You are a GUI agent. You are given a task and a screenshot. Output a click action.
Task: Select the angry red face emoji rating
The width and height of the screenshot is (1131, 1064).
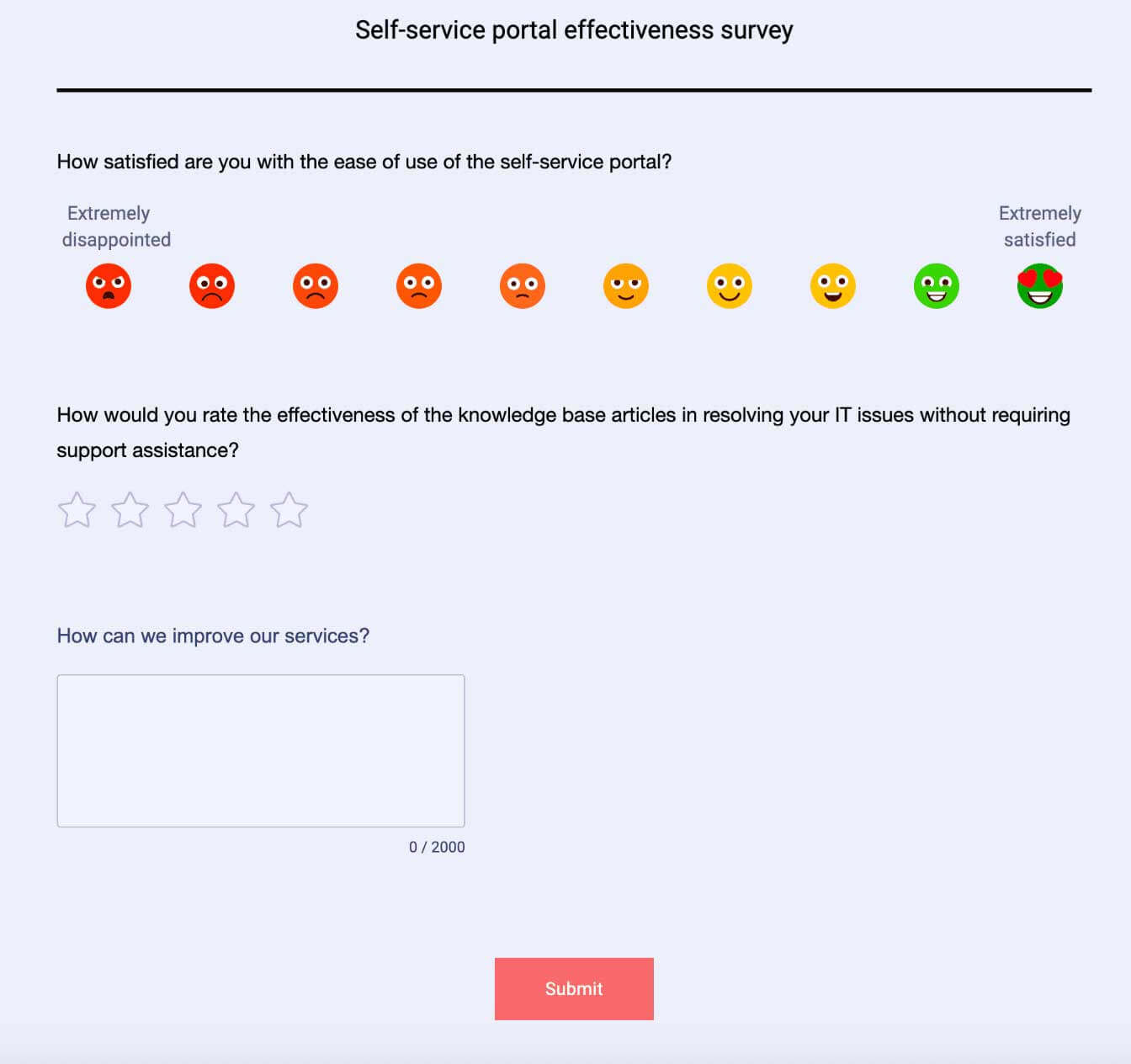coord(109,286)
